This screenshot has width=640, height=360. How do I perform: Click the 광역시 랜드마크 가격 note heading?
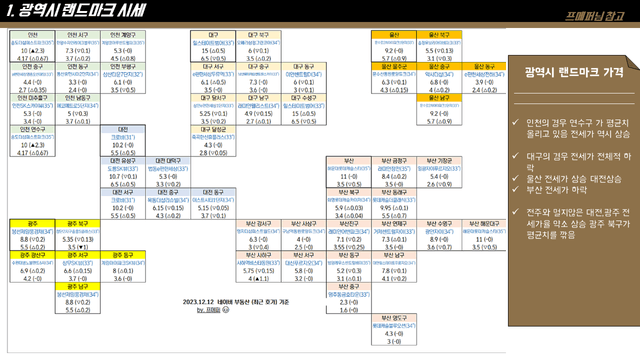[x=574, y=72]
